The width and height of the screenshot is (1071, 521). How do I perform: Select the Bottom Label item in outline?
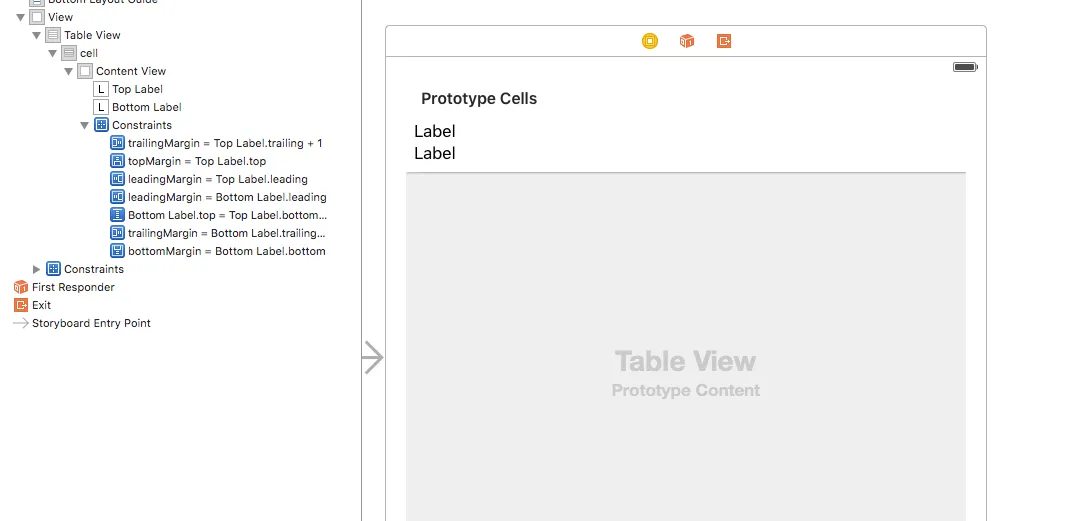click(x=146, y=107)
